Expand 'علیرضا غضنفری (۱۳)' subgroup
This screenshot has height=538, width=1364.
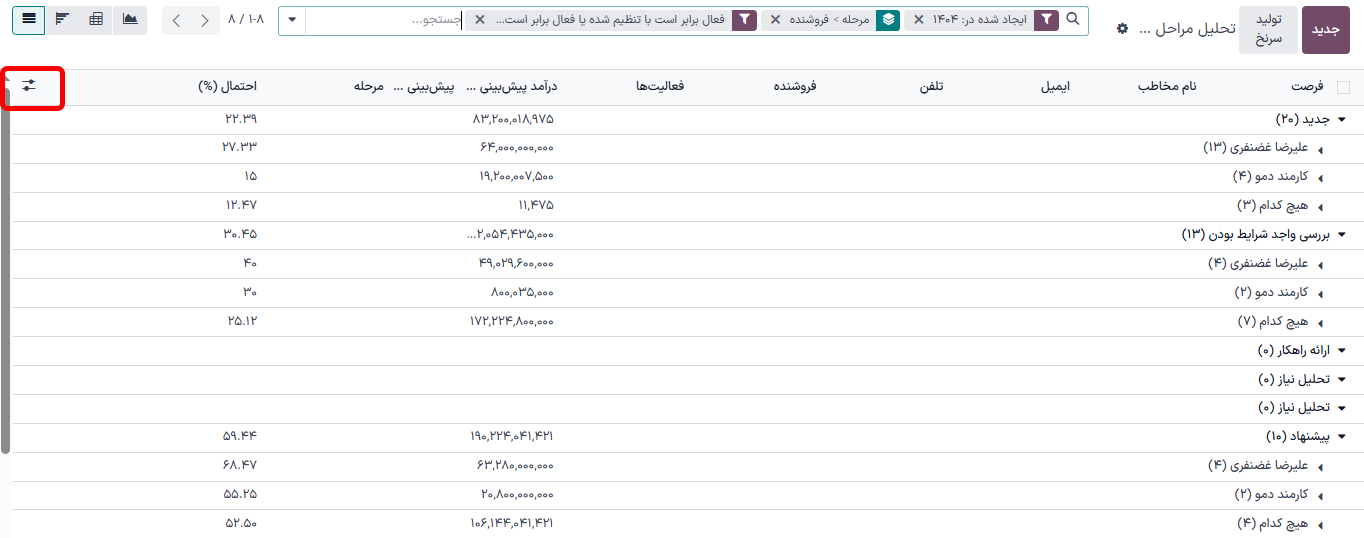(1320, 149)
